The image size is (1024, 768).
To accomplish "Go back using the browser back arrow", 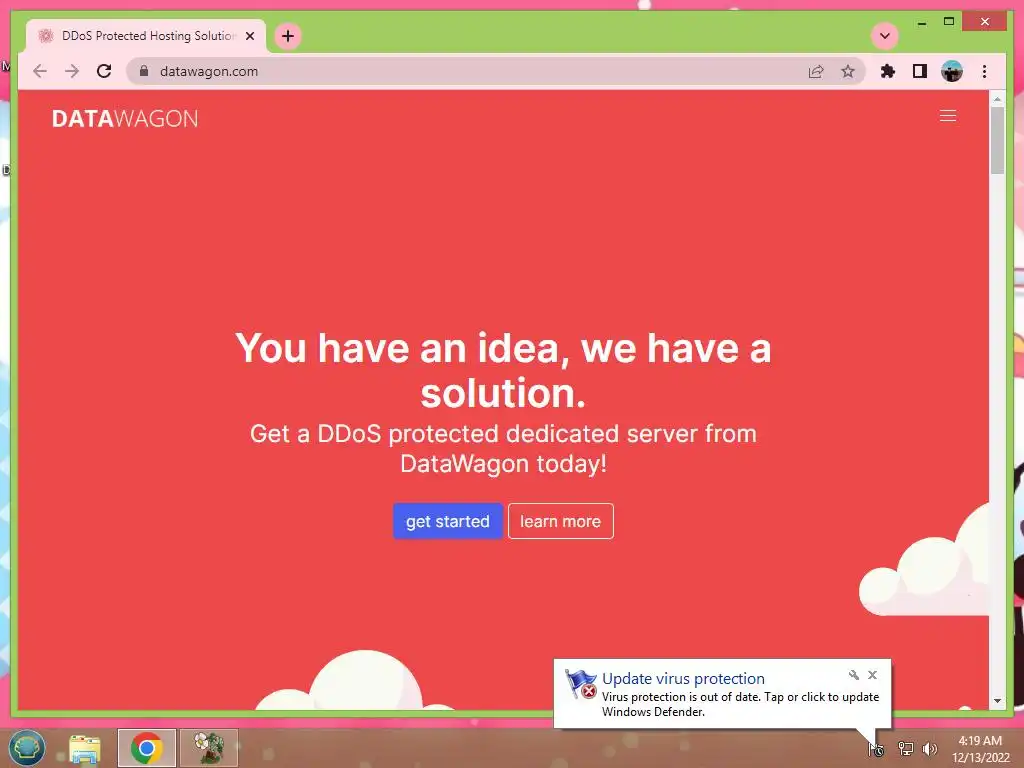I will tap(40, 71).
